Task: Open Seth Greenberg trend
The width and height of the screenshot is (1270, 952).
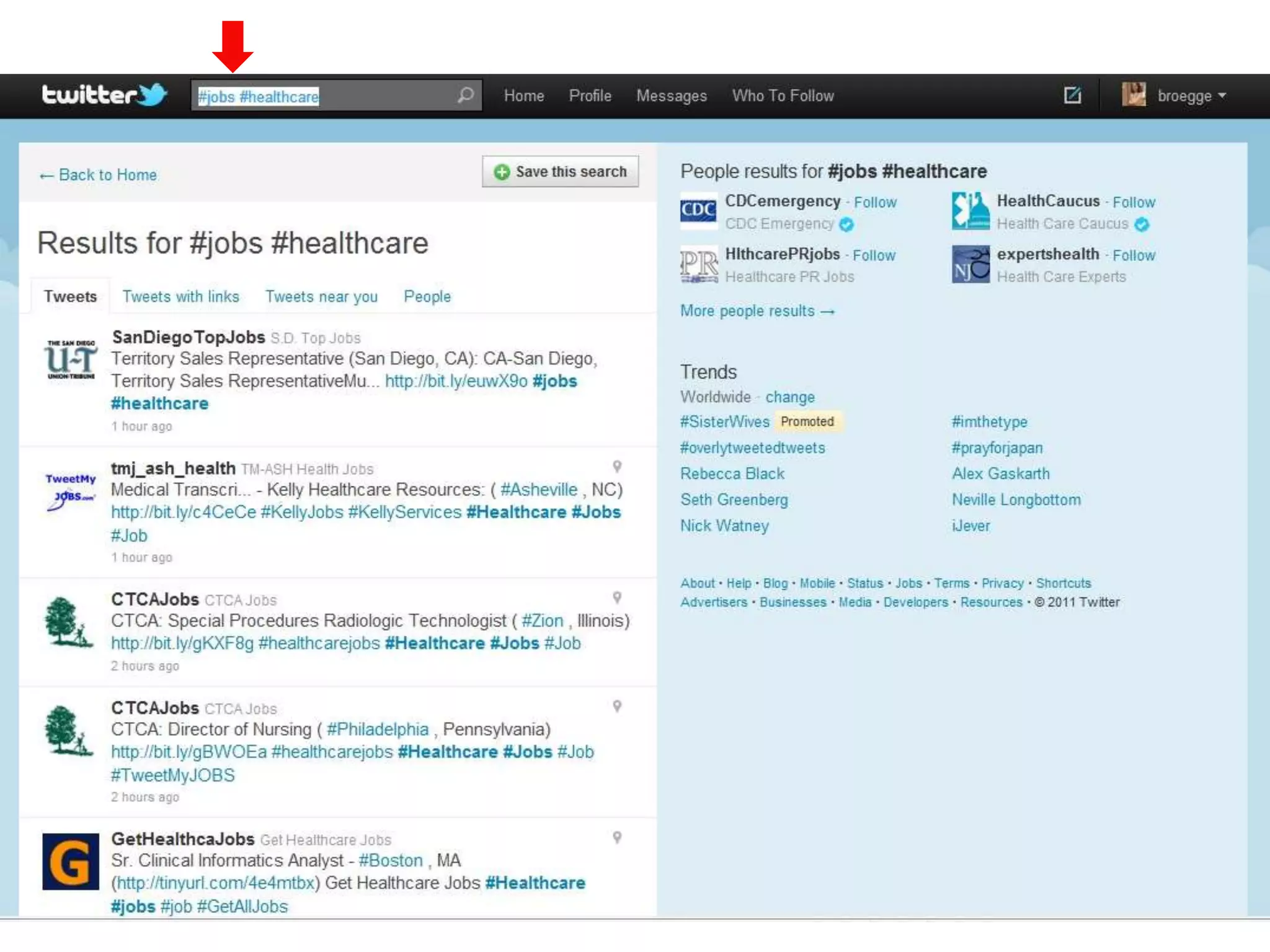Action: [x=734, y=500]
